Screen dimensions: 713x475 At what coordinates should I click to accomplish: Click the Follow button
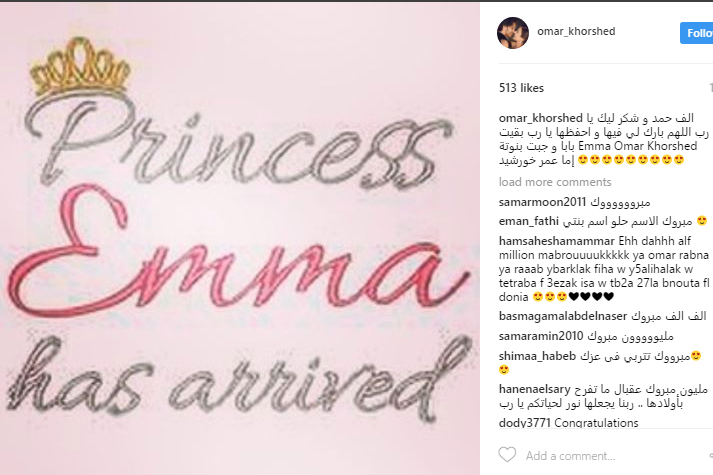point(697,33)
